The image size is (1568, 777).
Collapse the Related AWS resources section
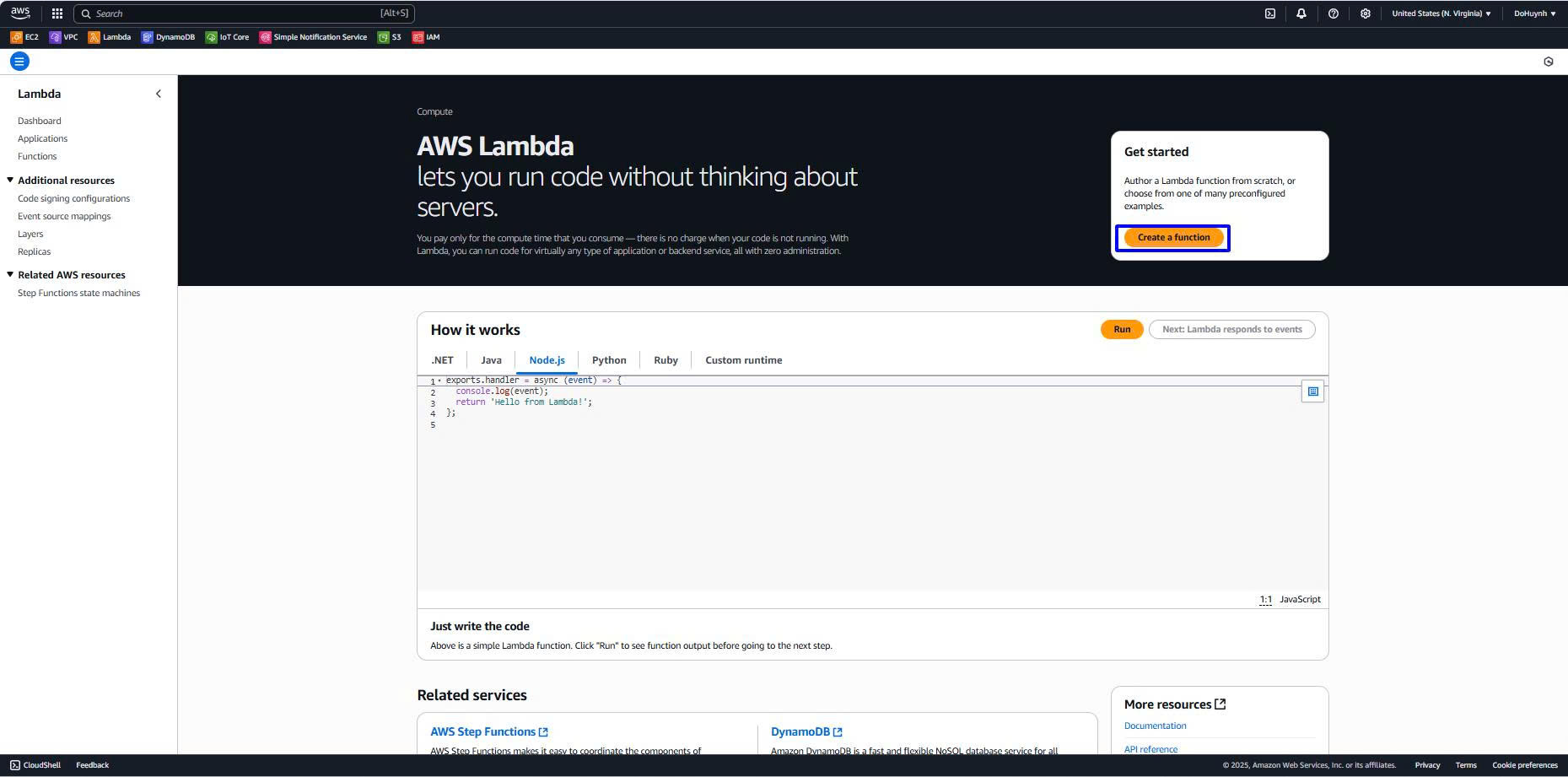click(x=10, y=275)
